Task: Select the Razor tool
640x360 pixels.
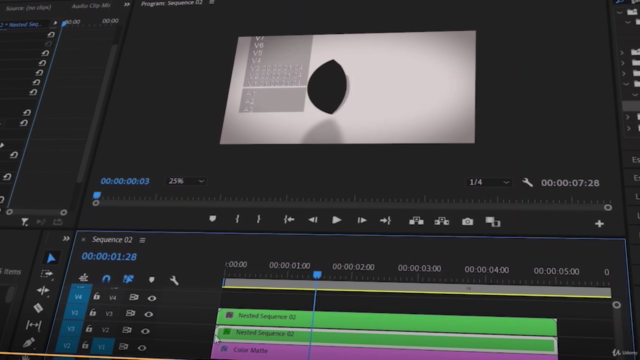Action: [38, 308]
